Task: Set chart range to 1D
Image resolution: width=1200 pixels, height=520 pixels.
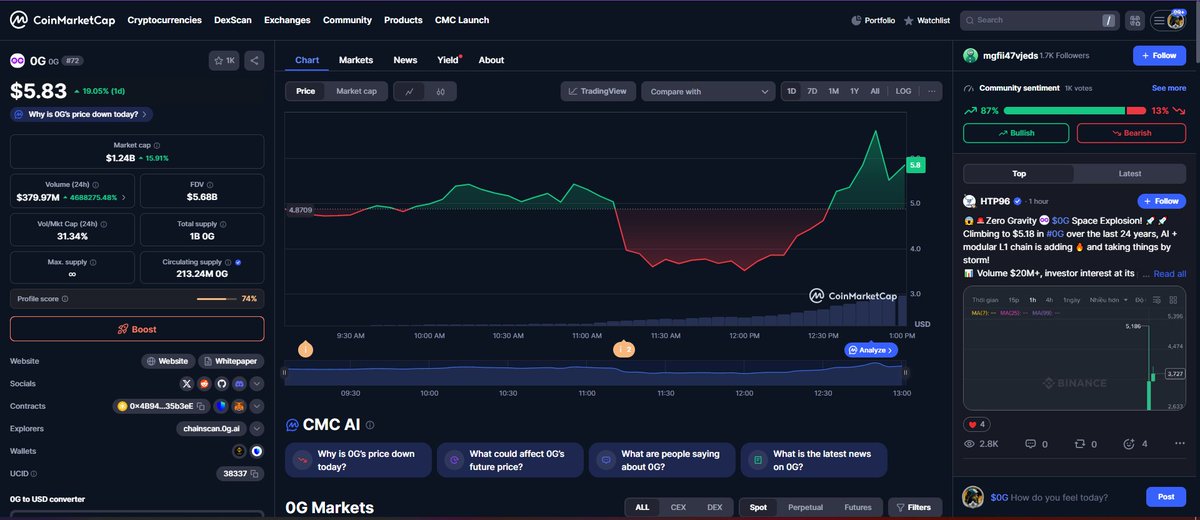Action: point(792,91)
